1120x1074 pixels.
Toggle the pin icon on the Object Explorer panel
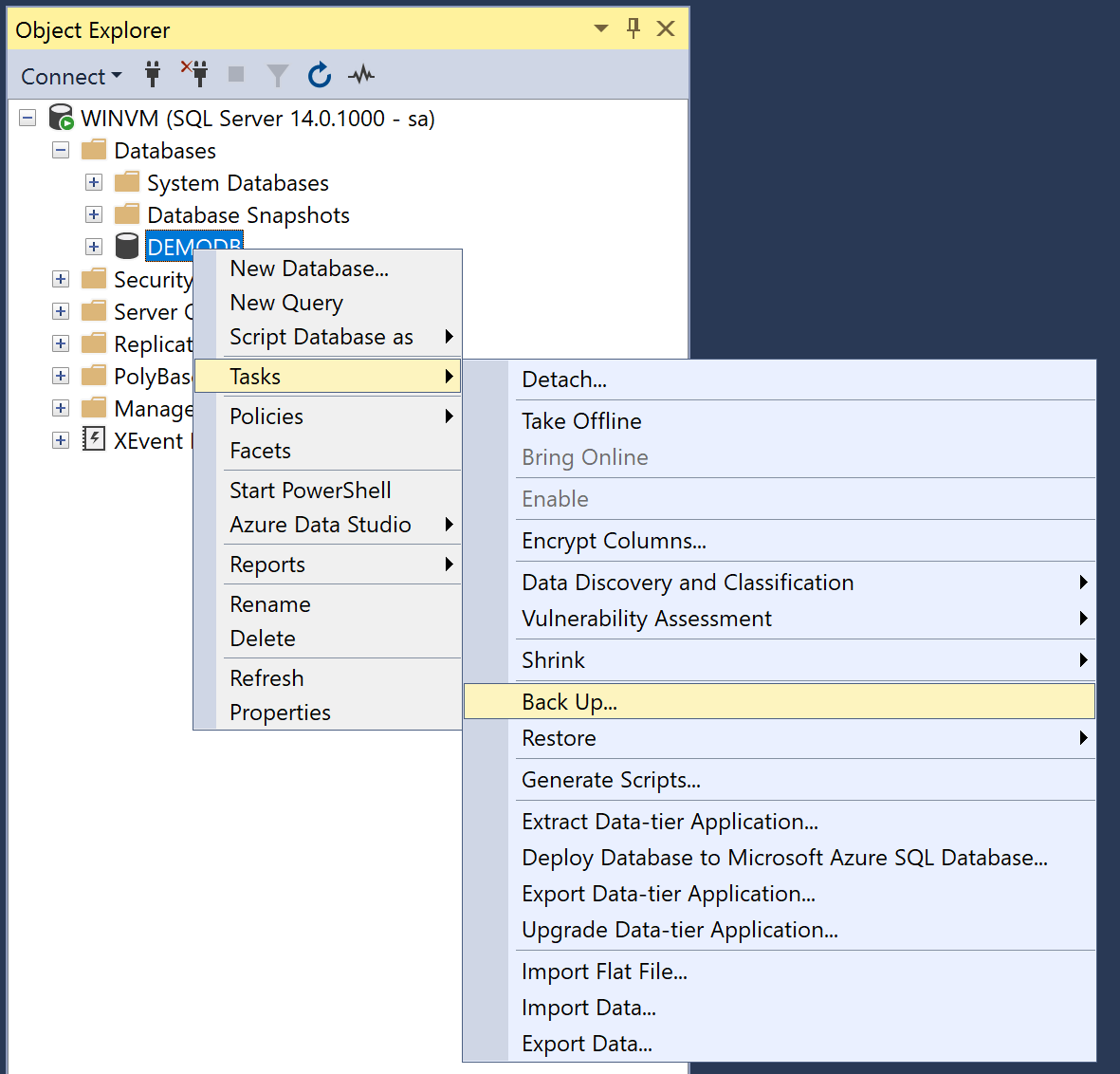[x=633, y=28]
